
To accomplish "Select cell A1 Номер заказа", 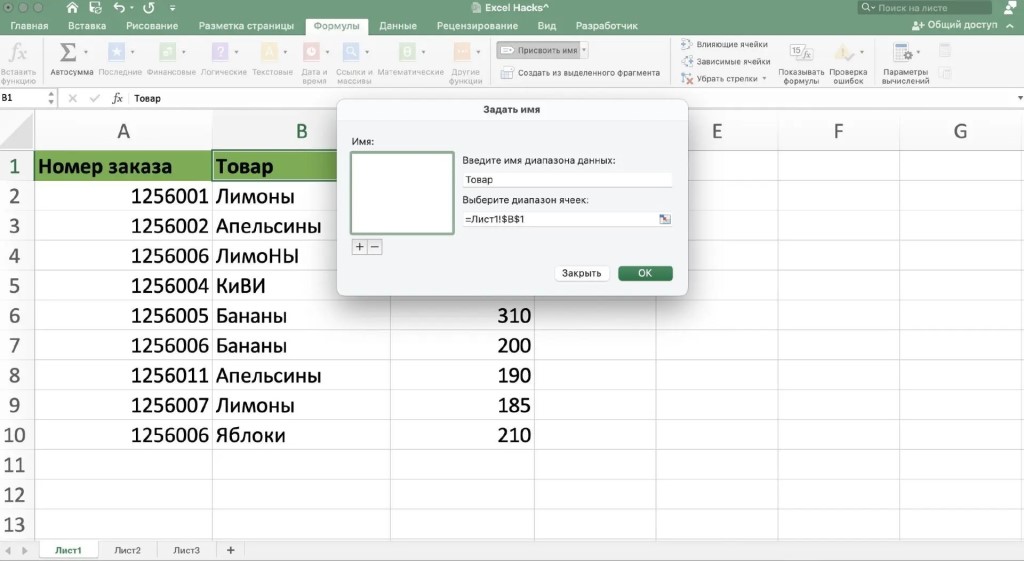I will (x=123, y=166).
